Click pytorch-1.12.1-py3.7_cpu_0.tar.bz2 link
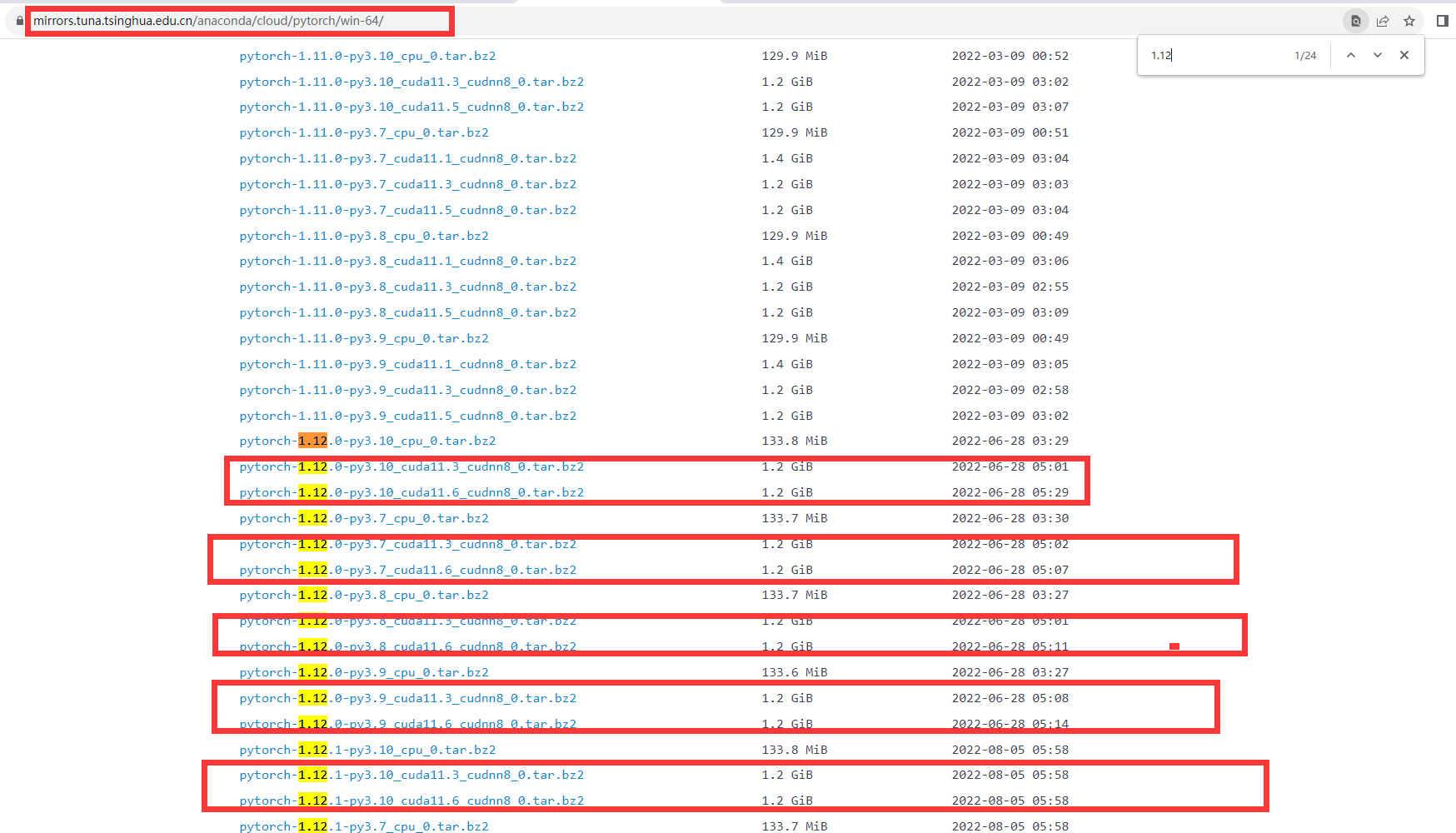1456x833 pixels. (364, 826)
